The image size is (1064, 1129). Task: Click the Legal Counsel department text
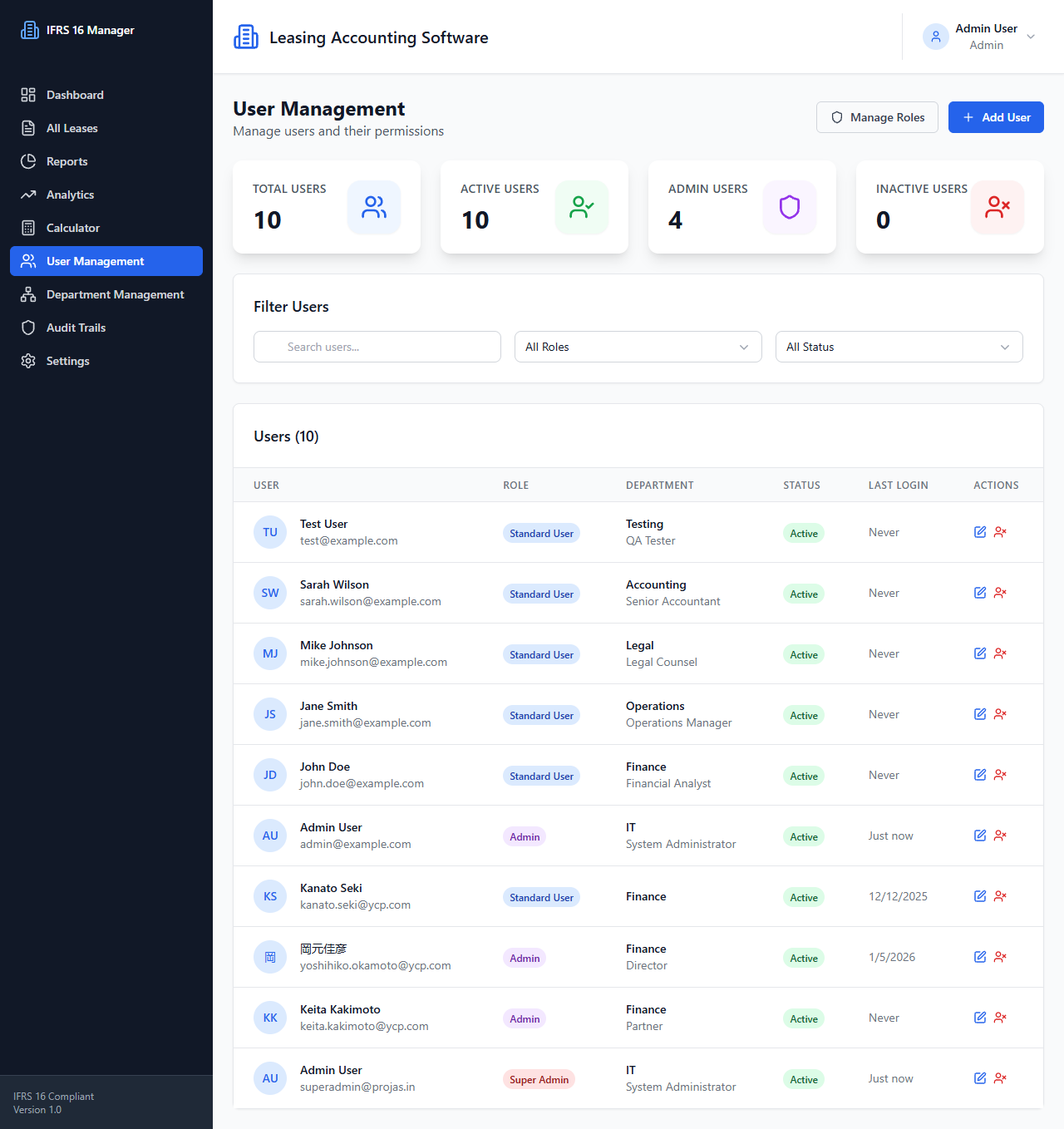click(x=662, y=662)
